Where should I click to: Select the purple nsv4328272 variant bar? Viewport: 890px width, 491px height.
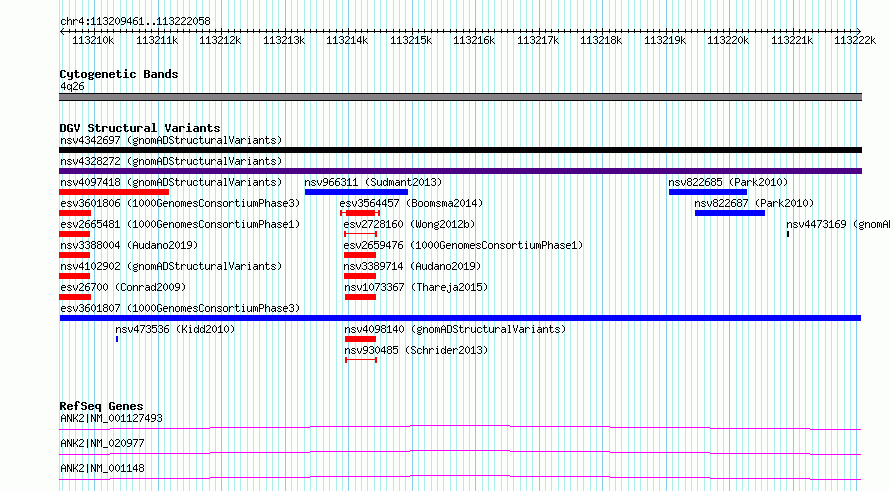(x=460, y=171)
